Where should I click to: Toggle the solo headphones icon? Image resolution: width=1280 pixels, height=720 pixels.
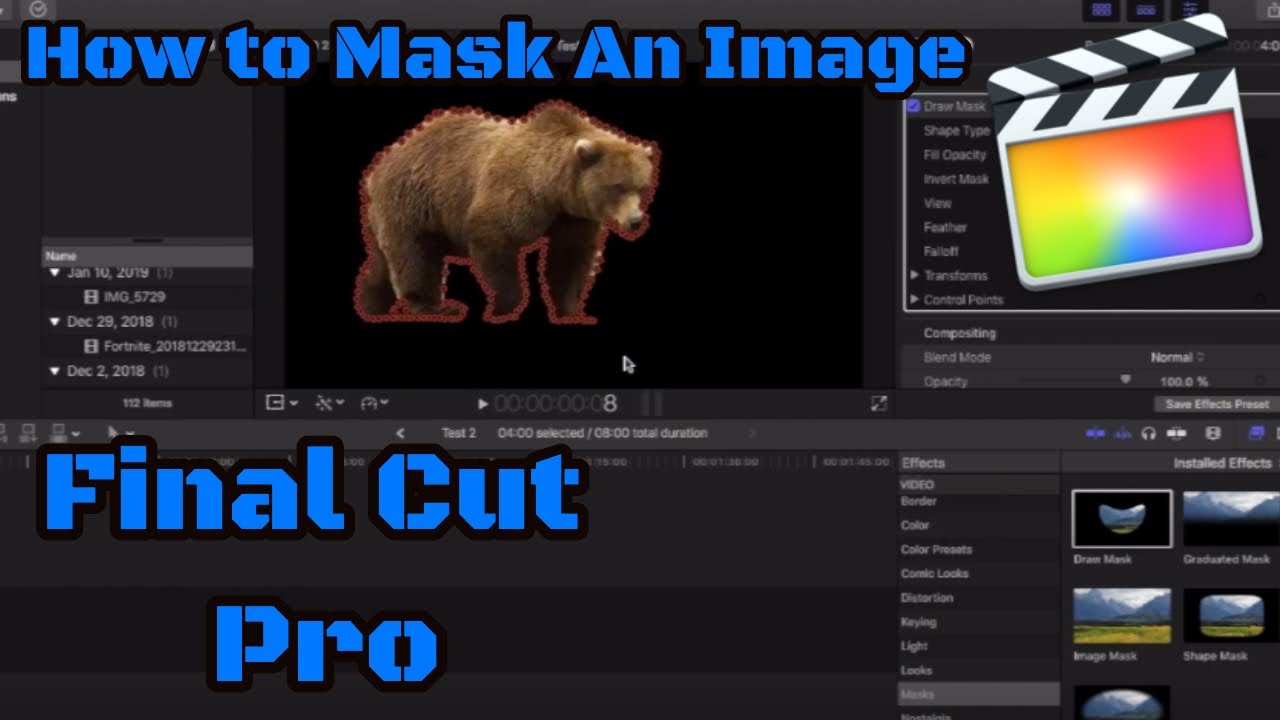click(1148, 433)
